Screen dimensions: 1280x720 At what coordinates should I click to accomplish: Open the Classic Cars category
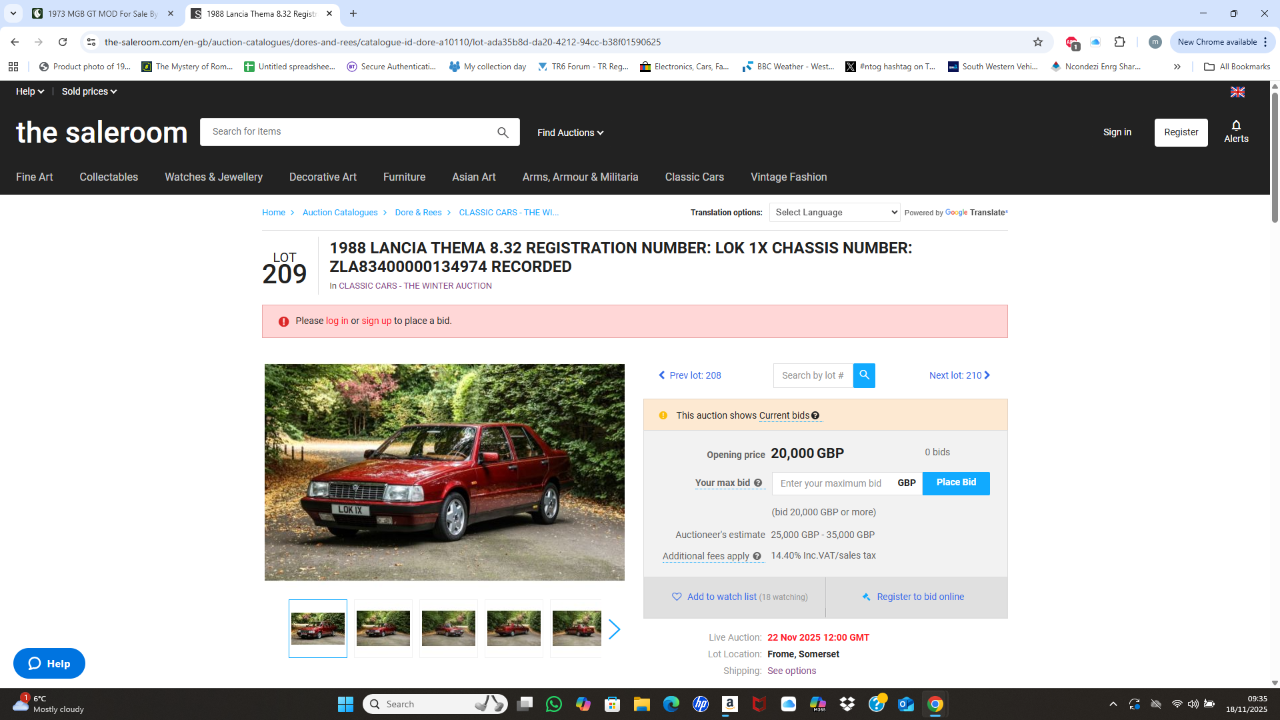[694, 177]
